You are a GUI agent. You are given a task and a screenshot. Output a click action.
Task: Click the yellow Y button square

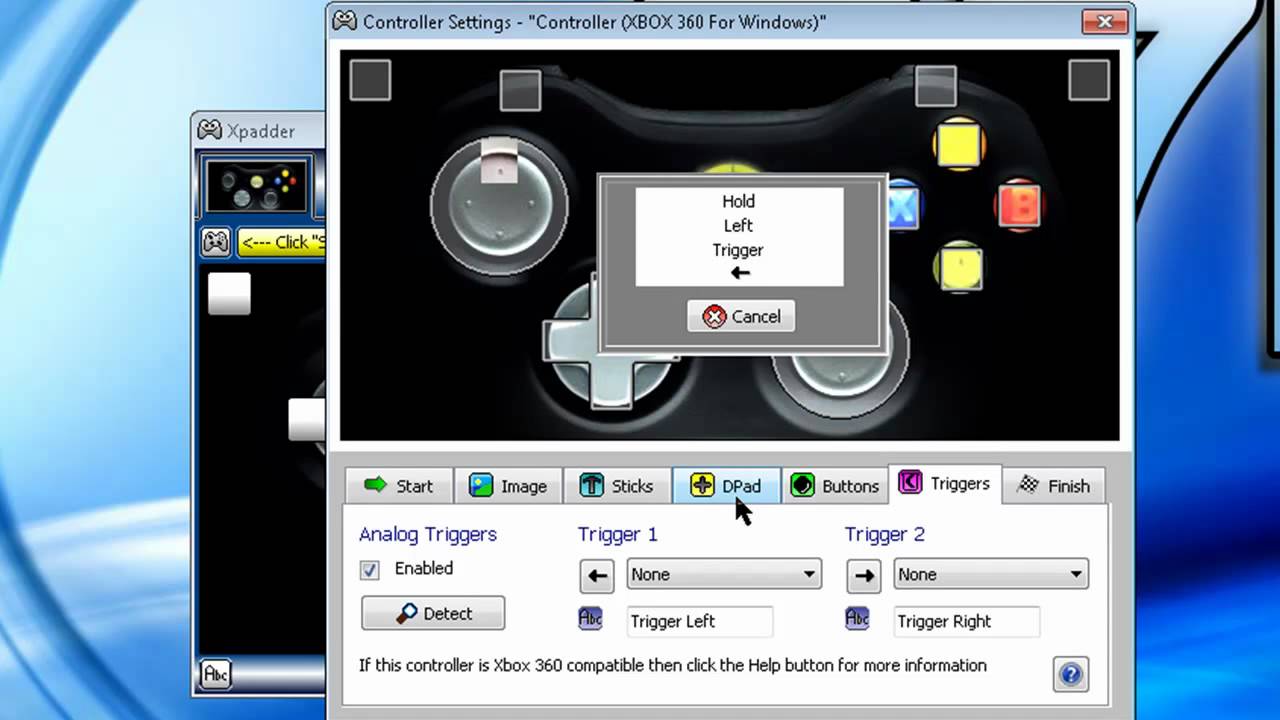tap(959, 144)
